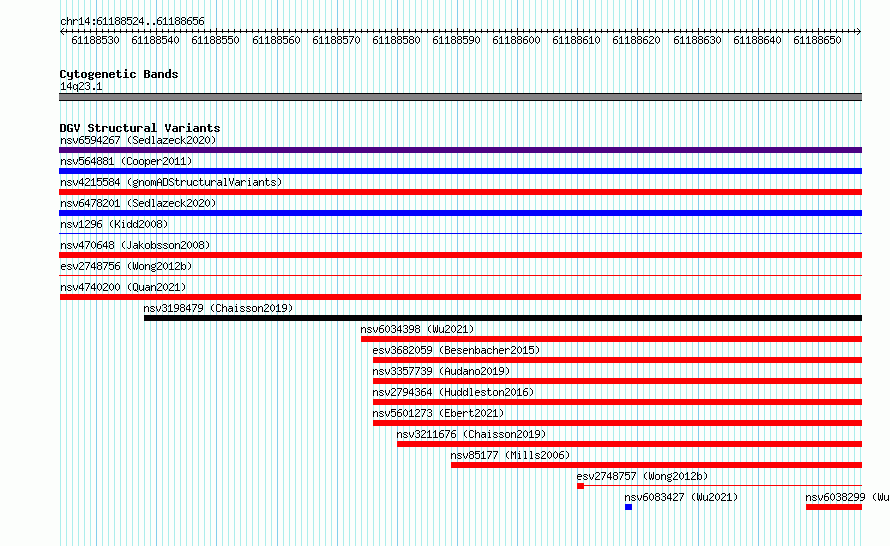Click the thin blue nsv1296 line

point(460,233)
